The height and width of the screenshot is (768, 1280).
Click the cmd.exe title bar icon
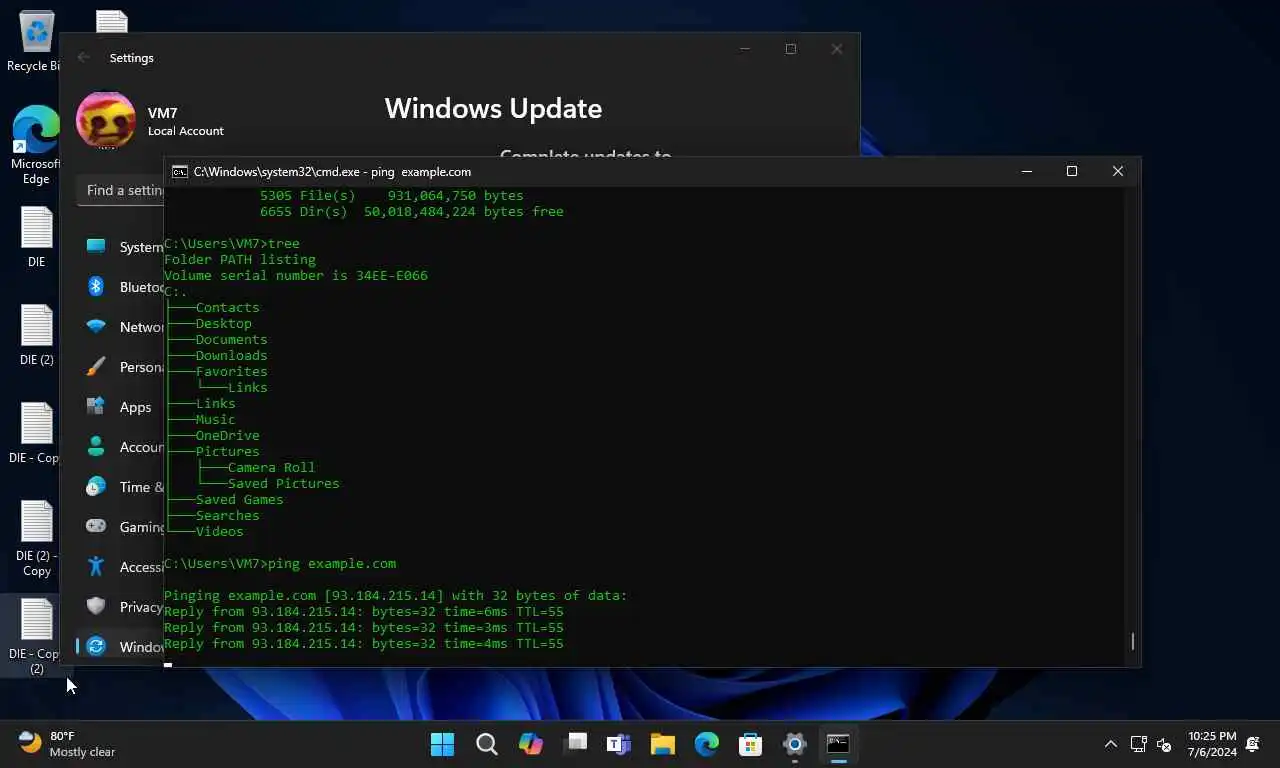click(180, 172)
